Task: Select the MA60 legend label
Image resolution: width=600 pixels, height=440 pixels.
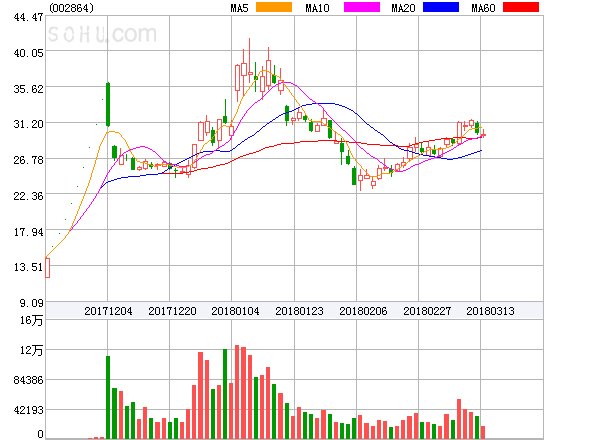Action: 483,8
